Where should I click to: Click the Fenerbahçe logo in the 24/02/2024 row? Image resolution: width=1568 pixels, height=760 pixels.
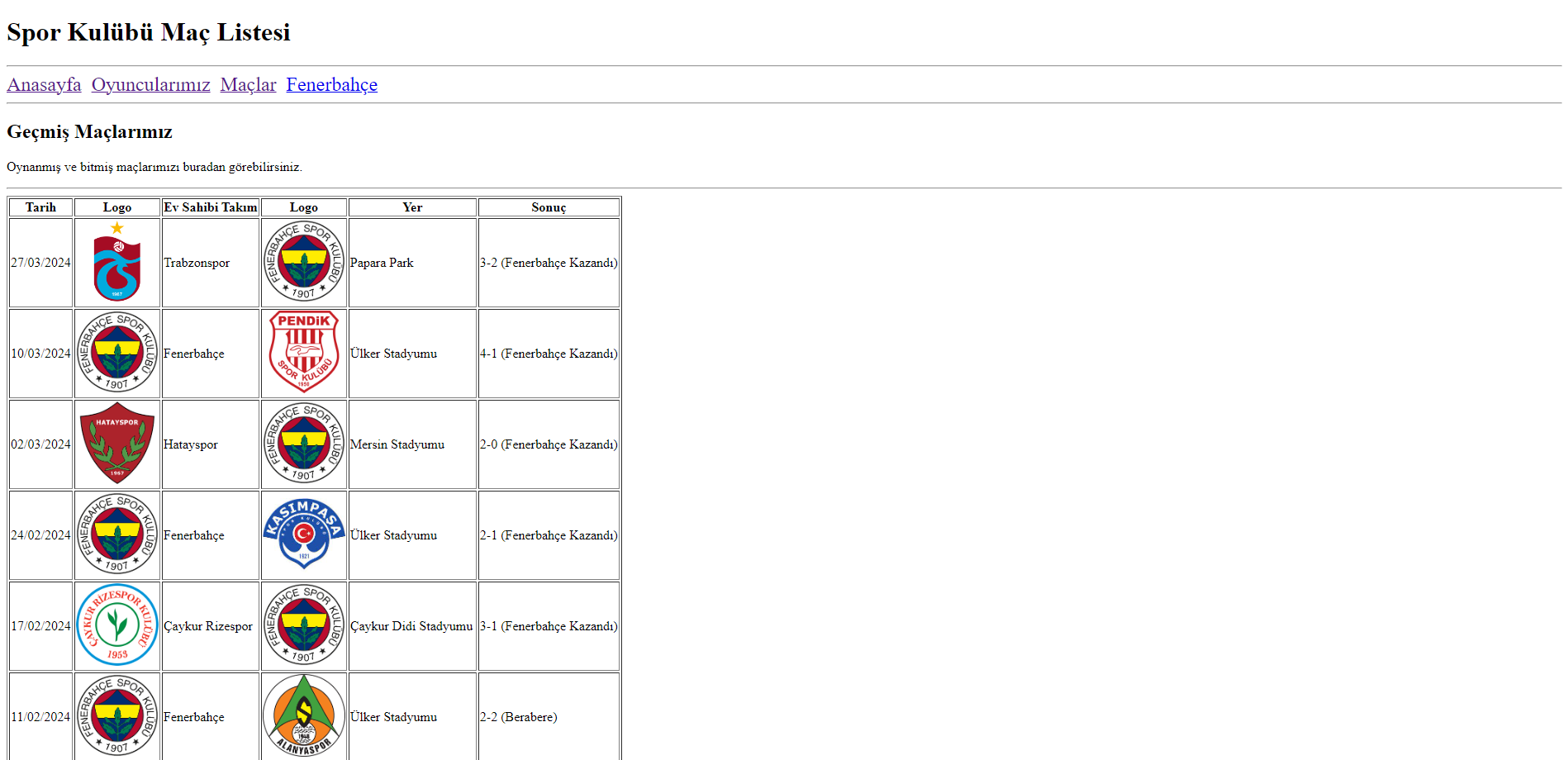pyautogui.click(x=117, y=534)
